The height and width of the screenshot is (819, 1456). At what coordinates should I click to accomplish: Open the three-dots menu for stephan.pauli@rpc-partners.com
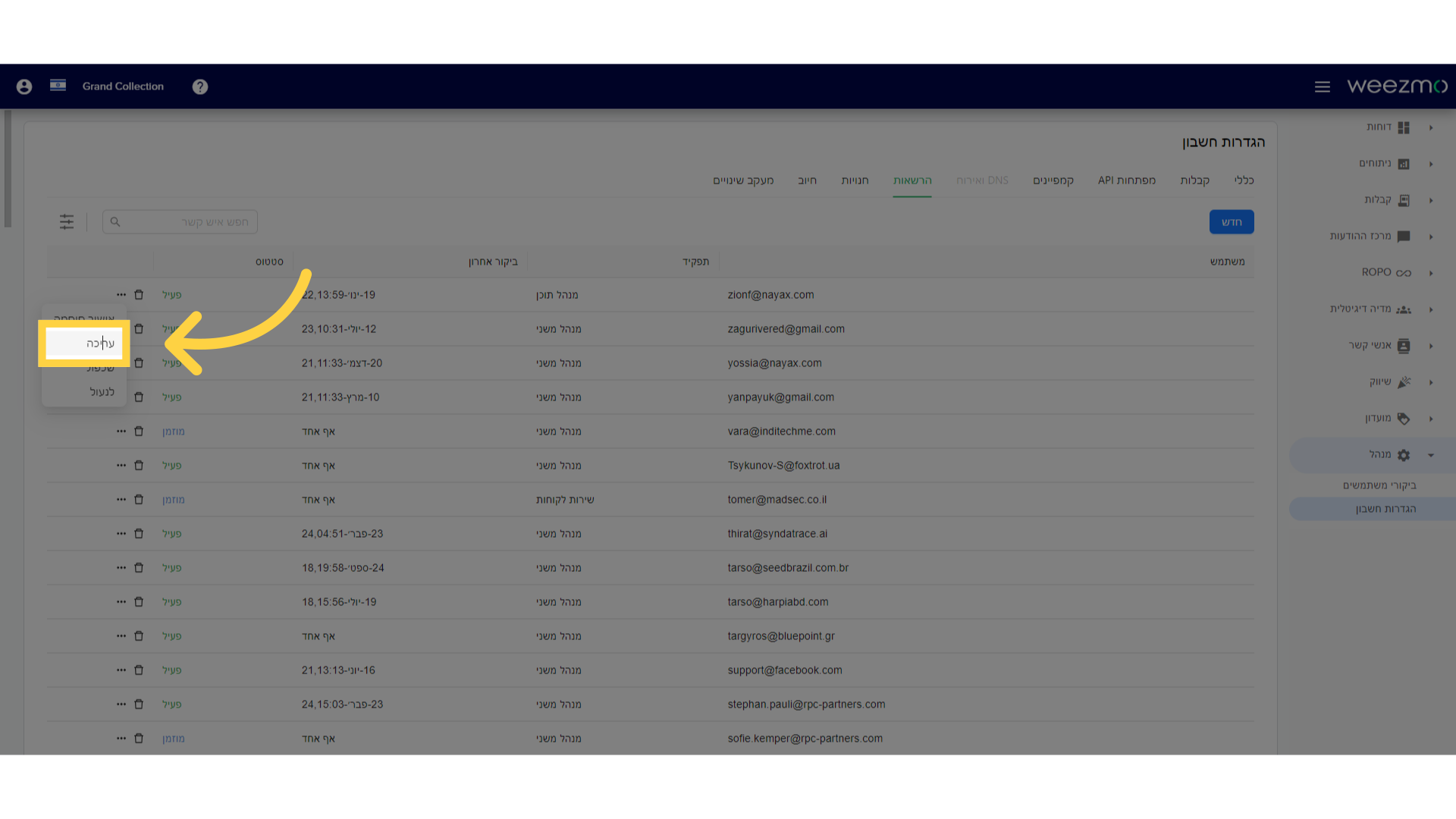tap(121, 704)
